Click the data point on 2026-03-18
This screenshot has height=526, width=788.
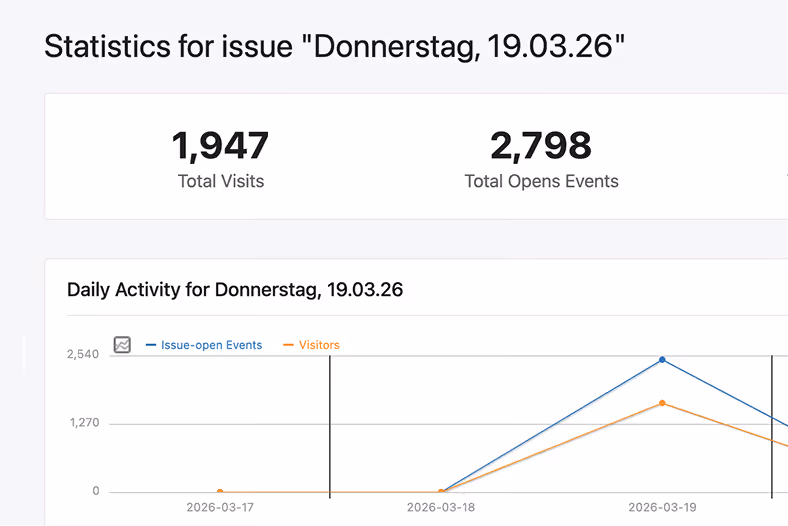(441, 491)
